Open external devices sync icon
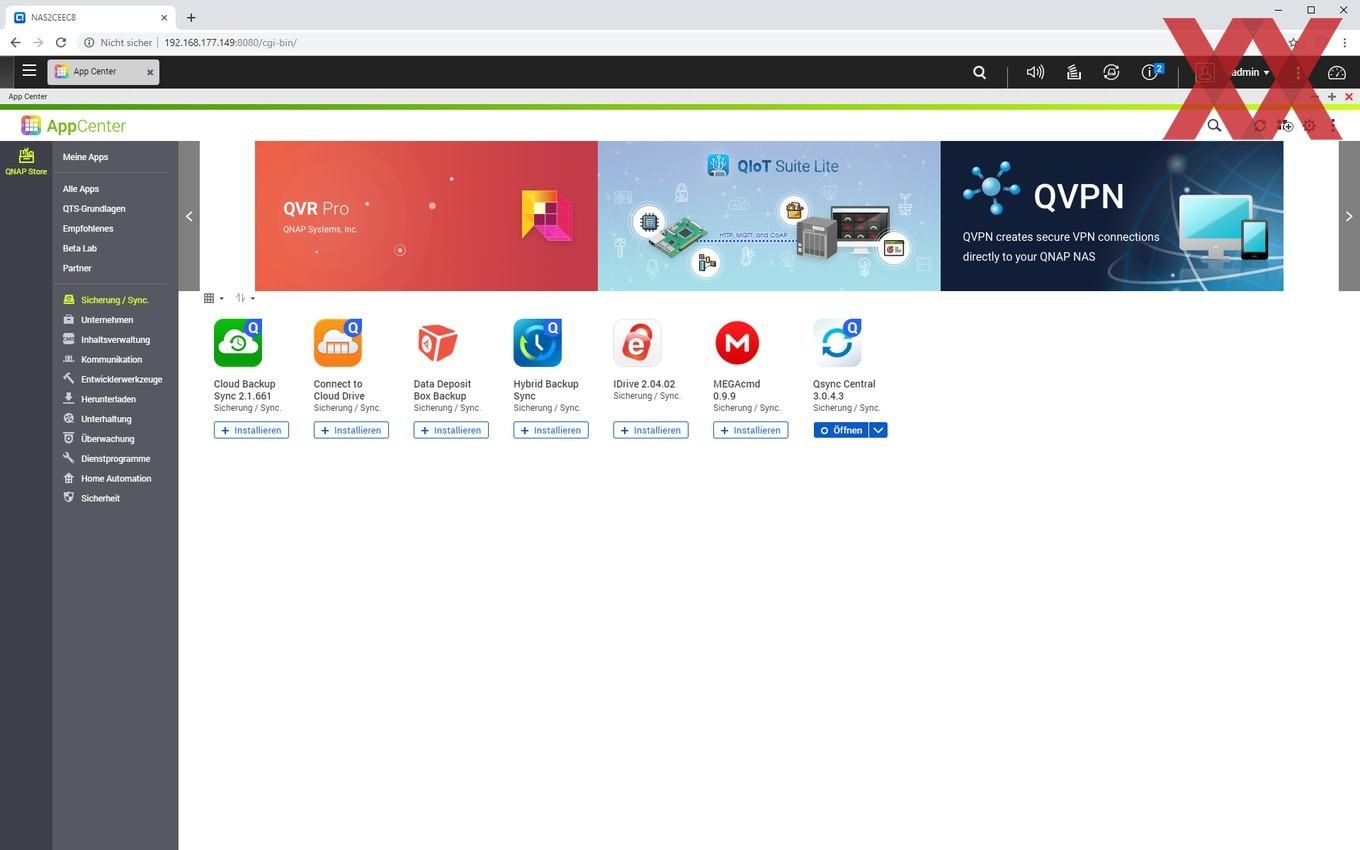 1111,72
